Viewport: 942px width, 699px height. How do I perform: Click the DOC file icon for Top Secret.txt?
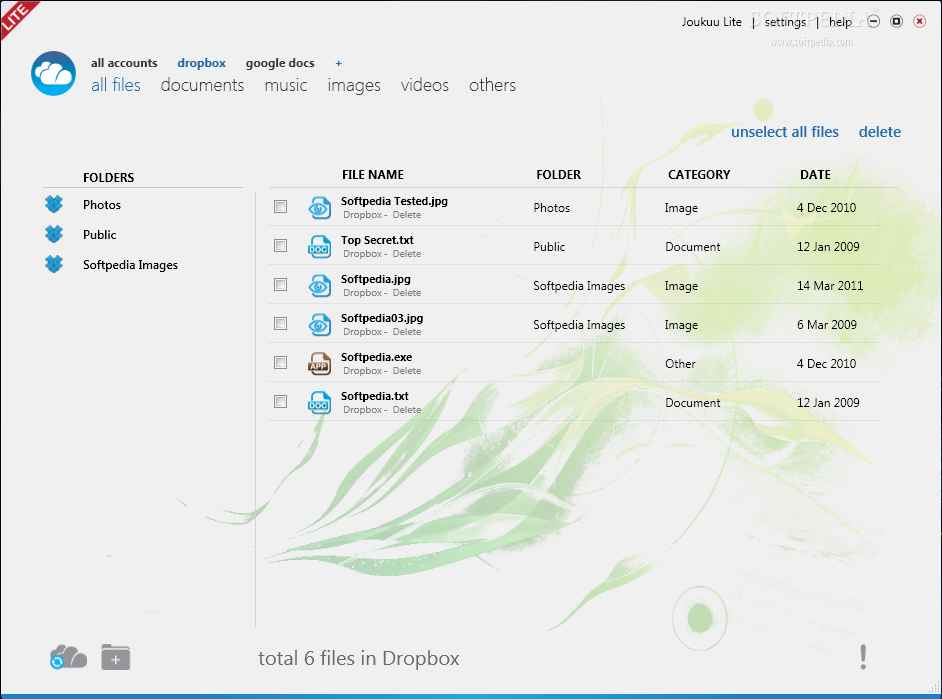[319, 247]
